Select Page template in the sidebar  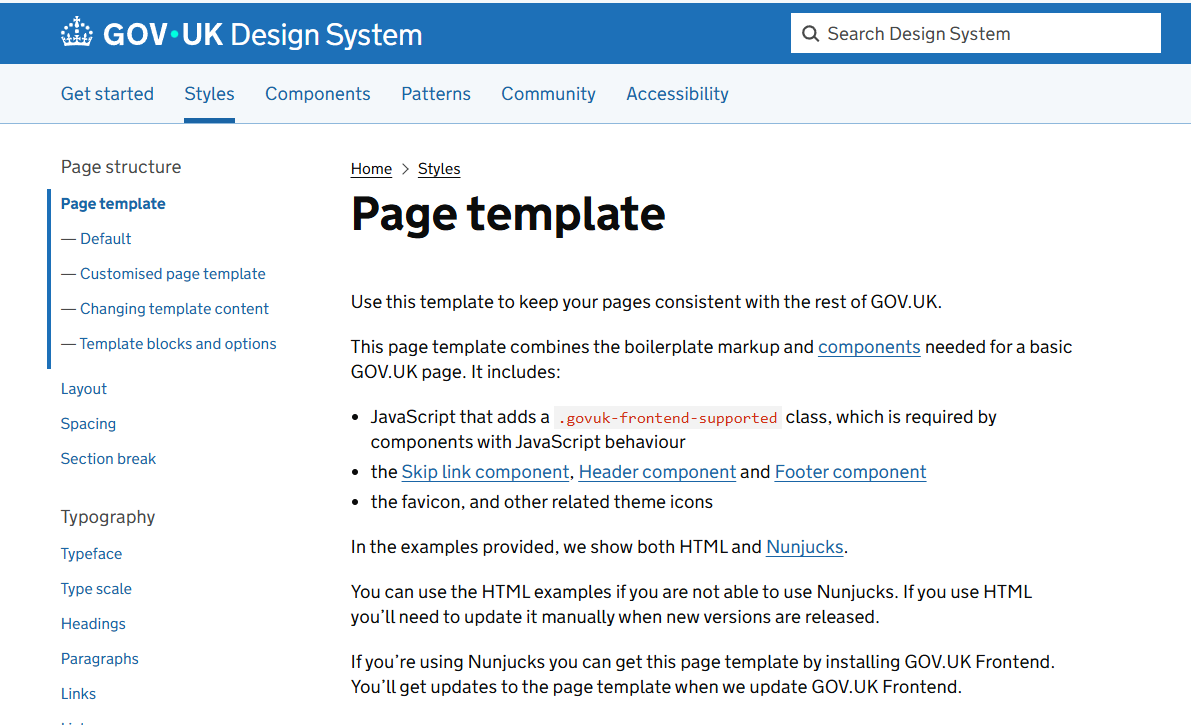pos(113,204)
